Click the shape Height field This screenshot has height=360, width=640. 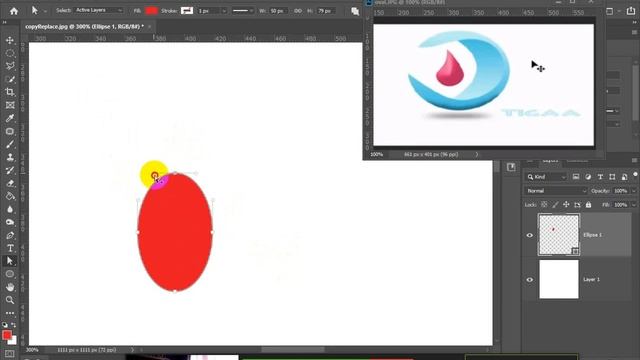pos(326,11)
